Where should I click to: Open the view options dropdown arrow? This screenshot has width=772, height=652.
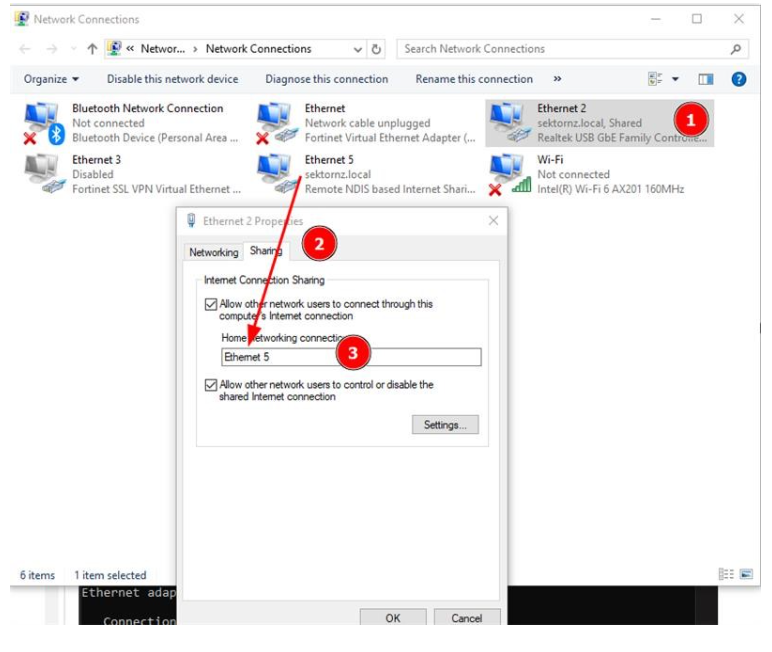coord(676,79)
